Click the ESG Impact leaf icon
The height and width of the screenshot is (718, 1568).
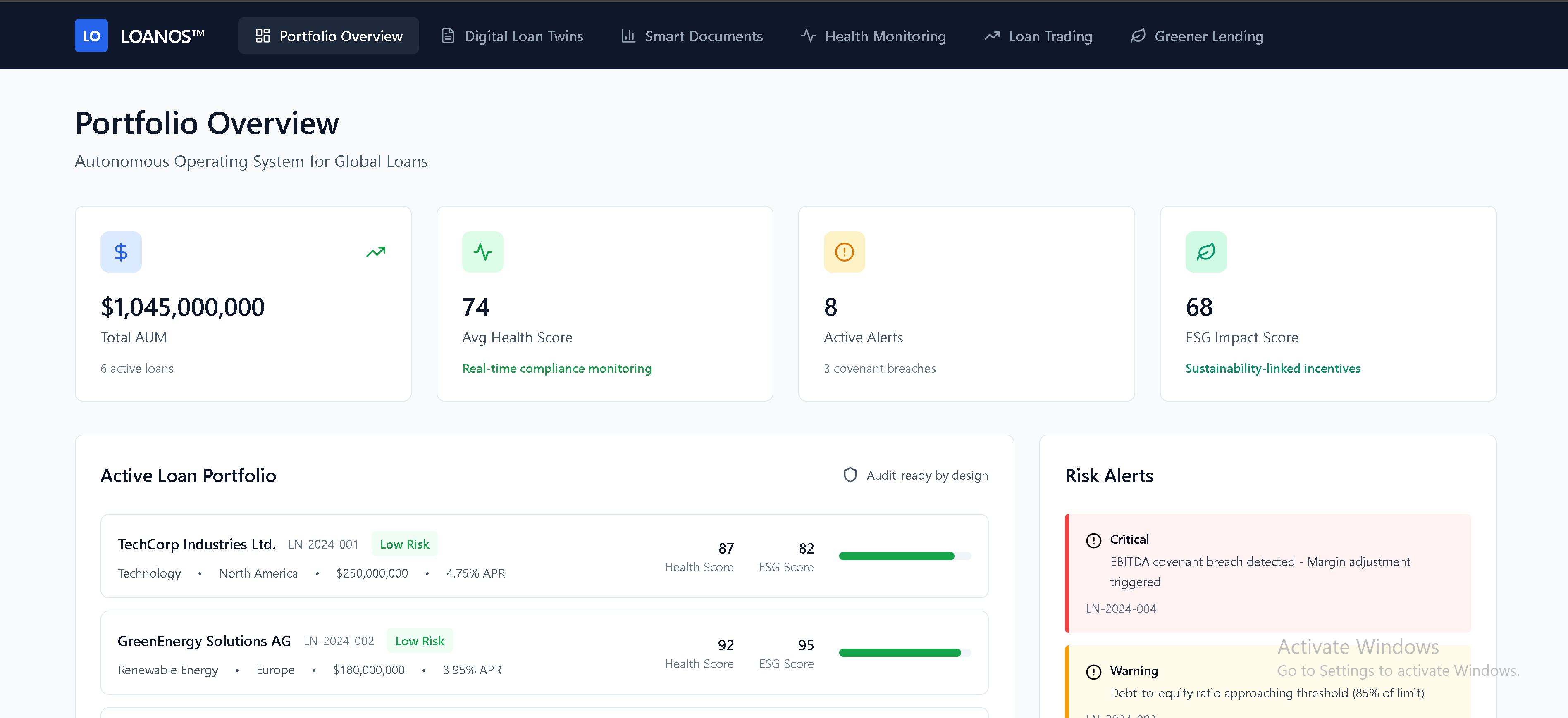coord(1206,252)
